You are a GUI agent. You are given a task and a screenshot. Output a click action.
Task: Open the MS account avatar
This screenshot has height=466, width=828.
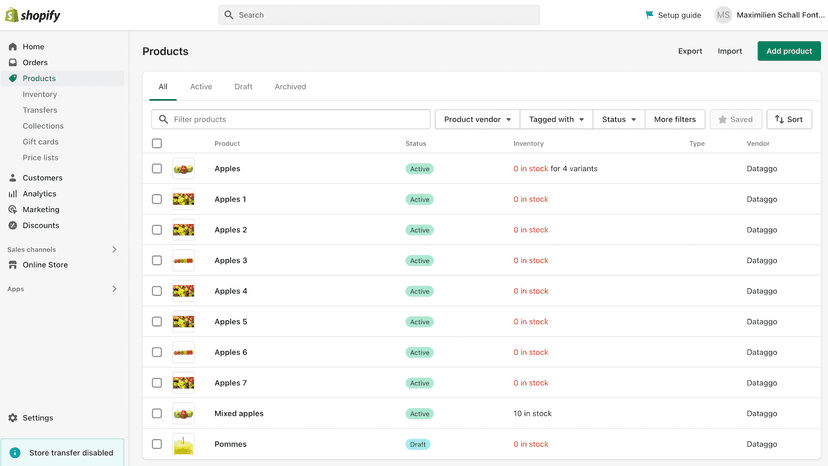[723, 15]
